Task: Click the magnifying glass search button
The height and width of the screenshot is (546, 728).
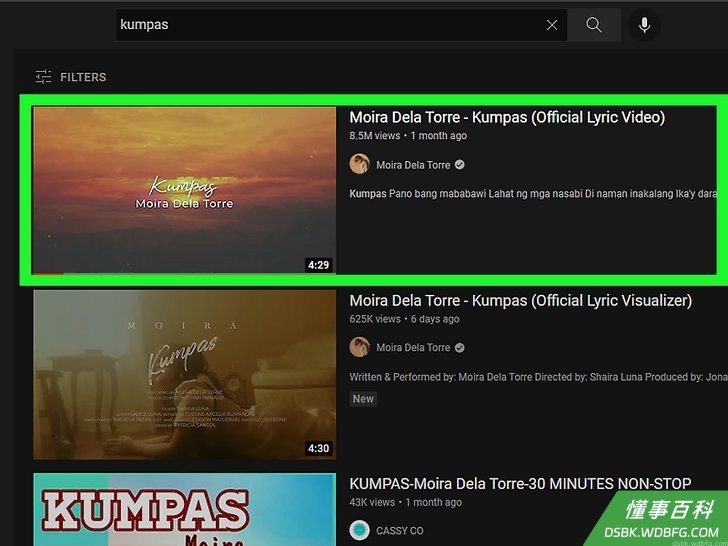Action: (x=594, y=25)
